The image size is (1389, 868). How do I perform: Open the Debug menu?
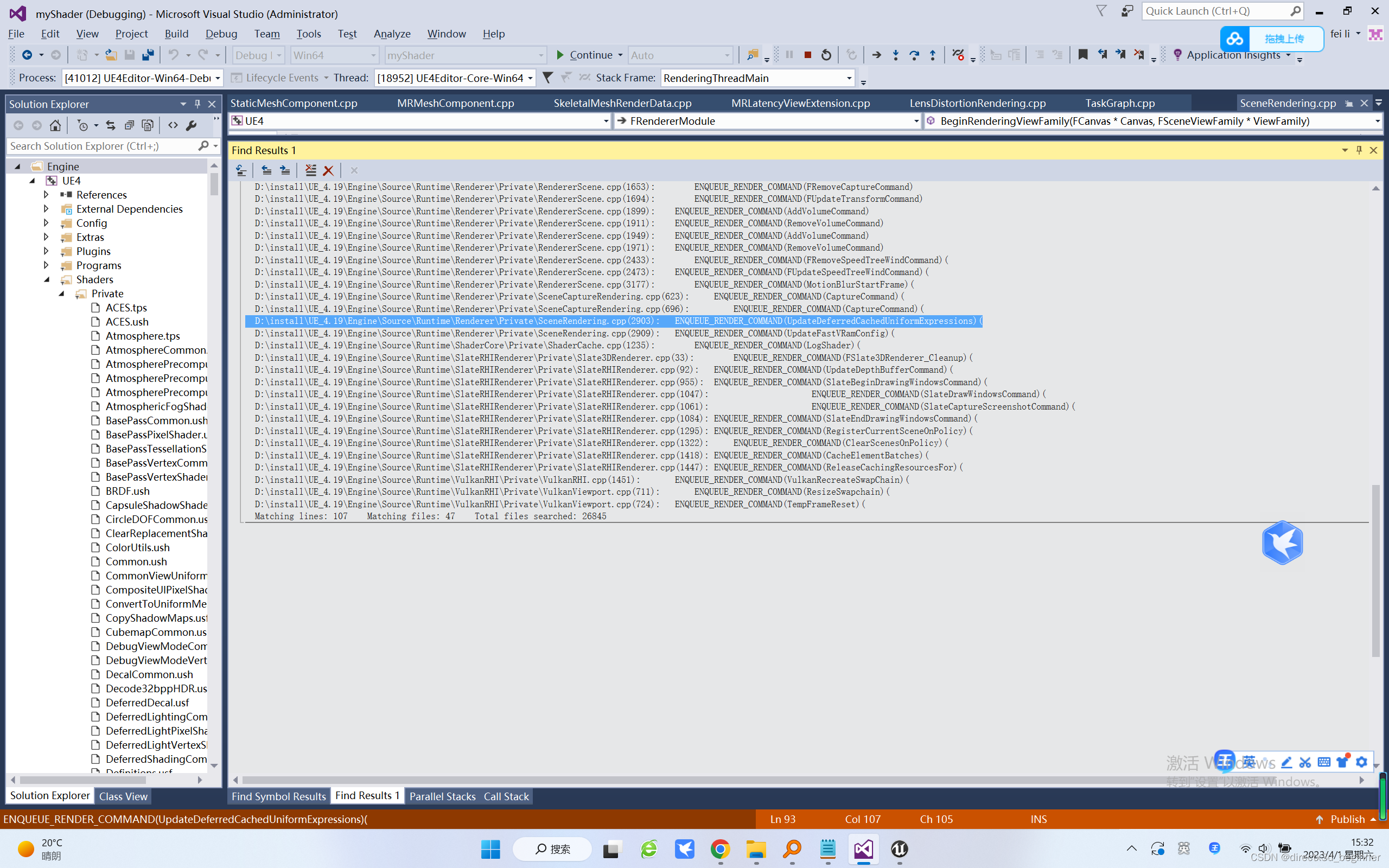tap(221, 34)
